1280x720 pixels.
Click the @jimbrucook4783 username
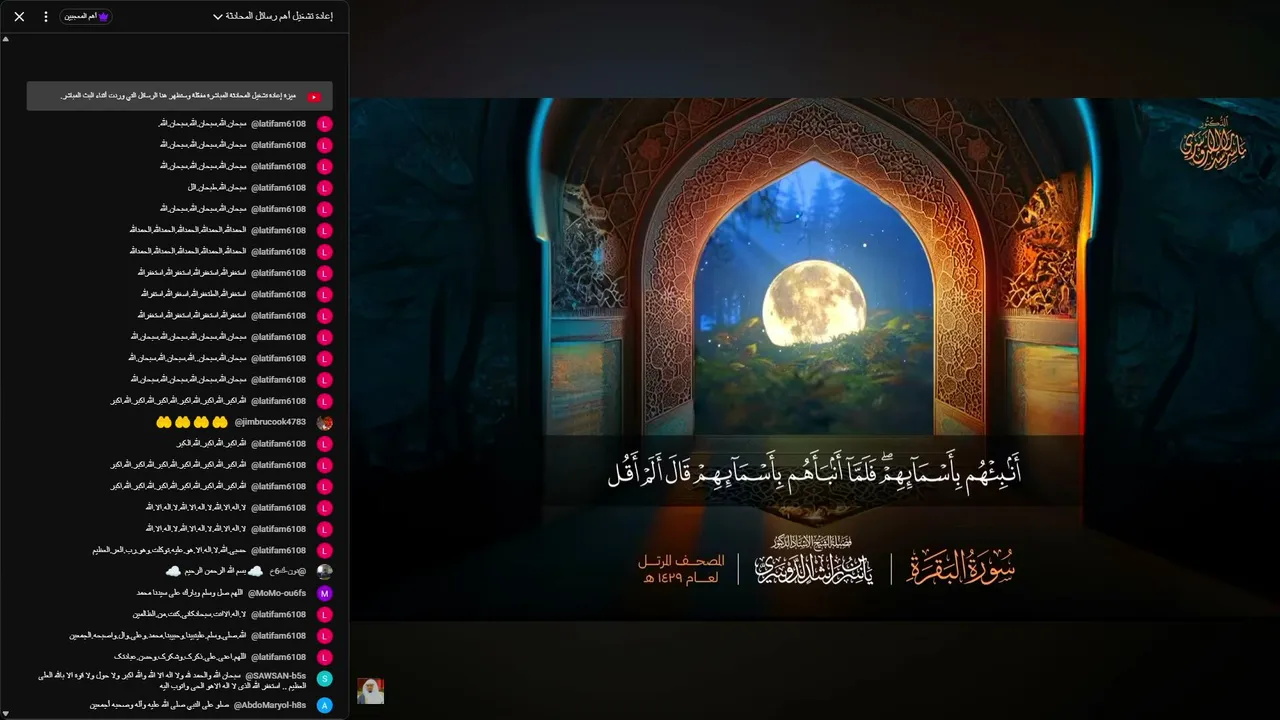click(x=270, y=422)
